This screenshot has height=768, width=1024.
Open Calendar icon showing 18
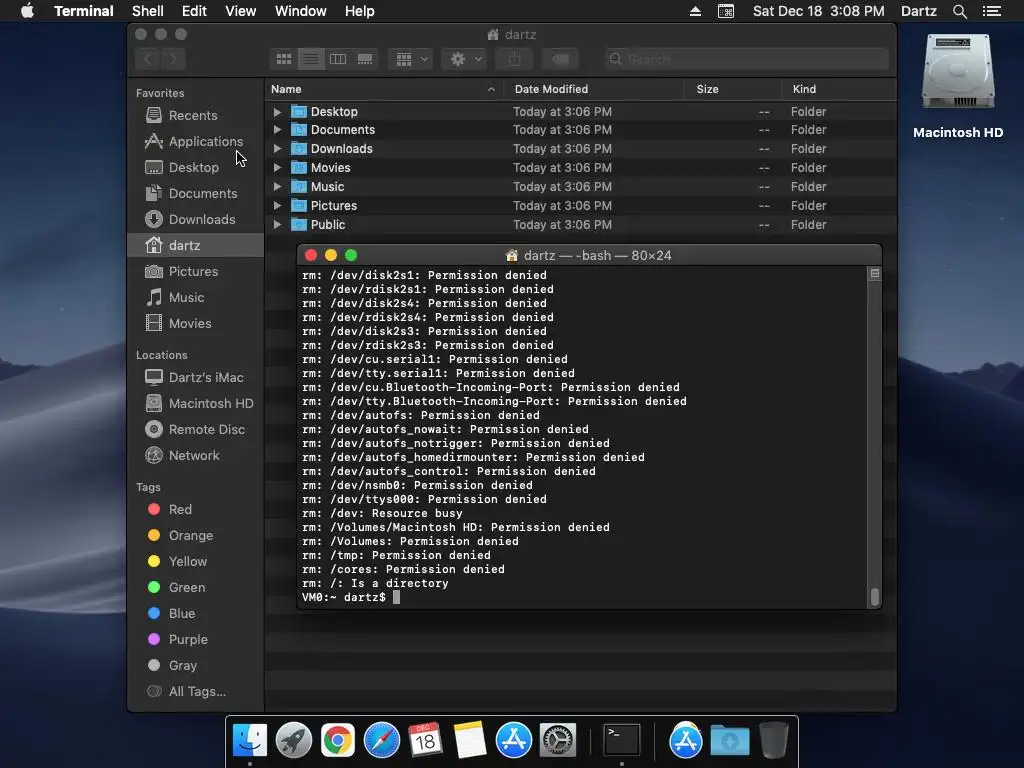tap(425, 741)
